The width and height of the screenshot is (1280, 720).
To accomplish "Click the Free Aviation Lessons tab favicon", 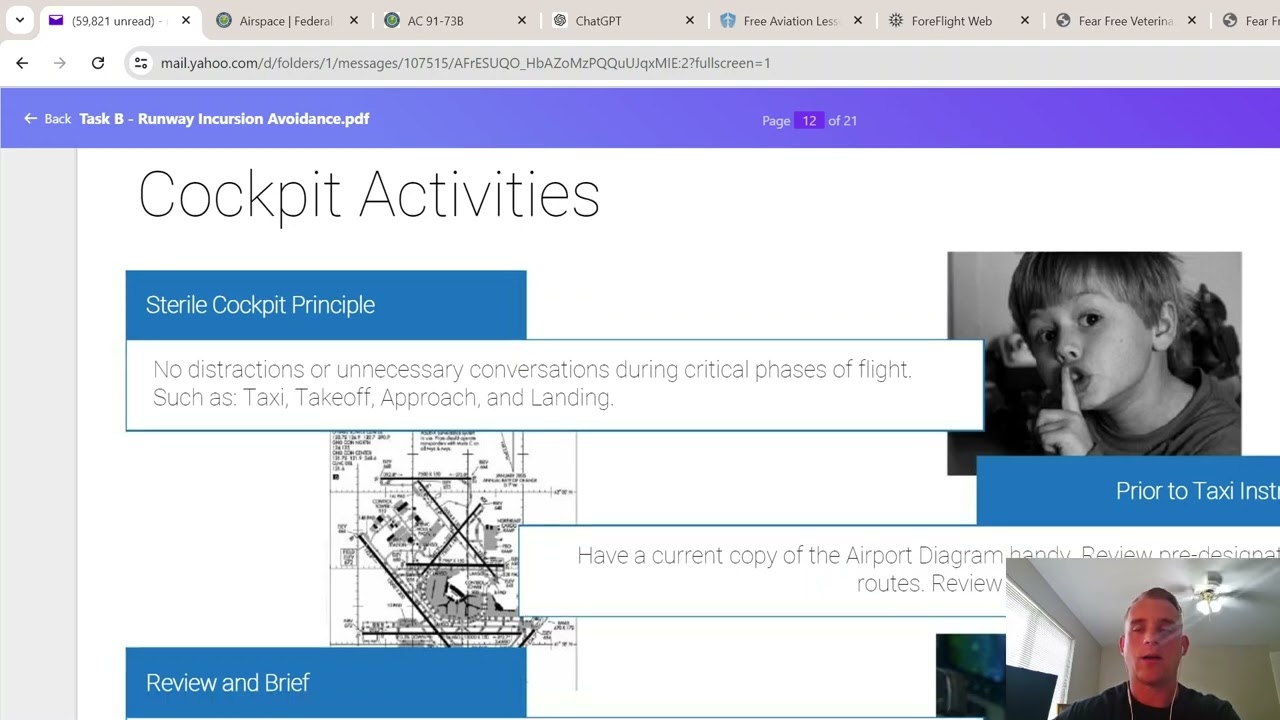I will tap(728, 21).
